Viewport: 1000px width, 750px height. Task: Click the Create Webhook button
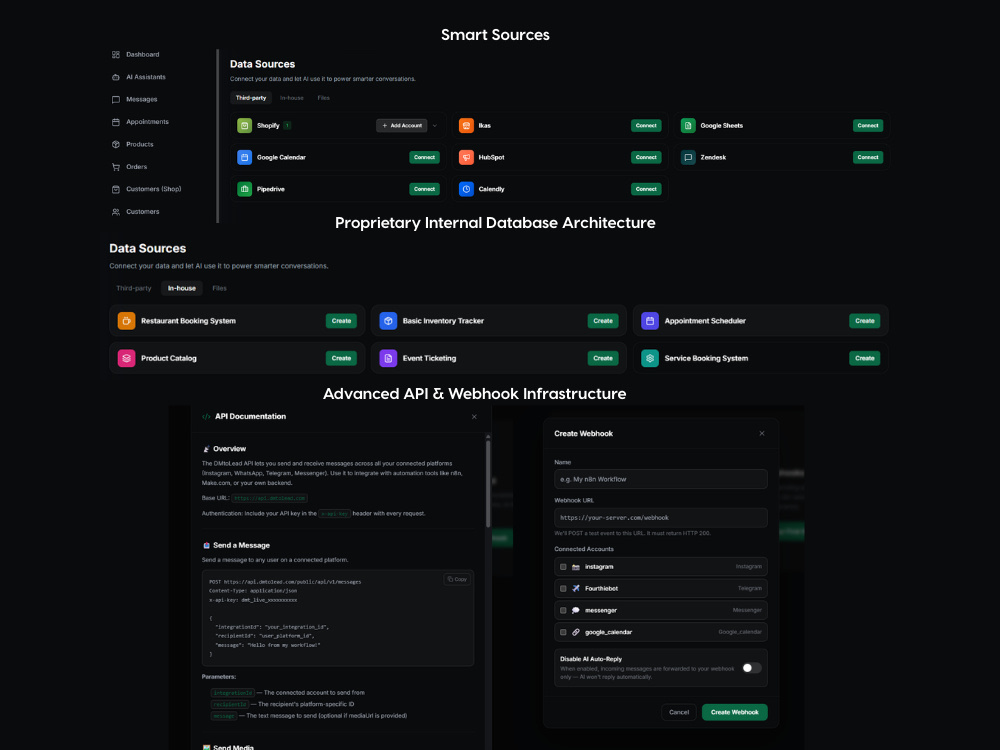735,712
